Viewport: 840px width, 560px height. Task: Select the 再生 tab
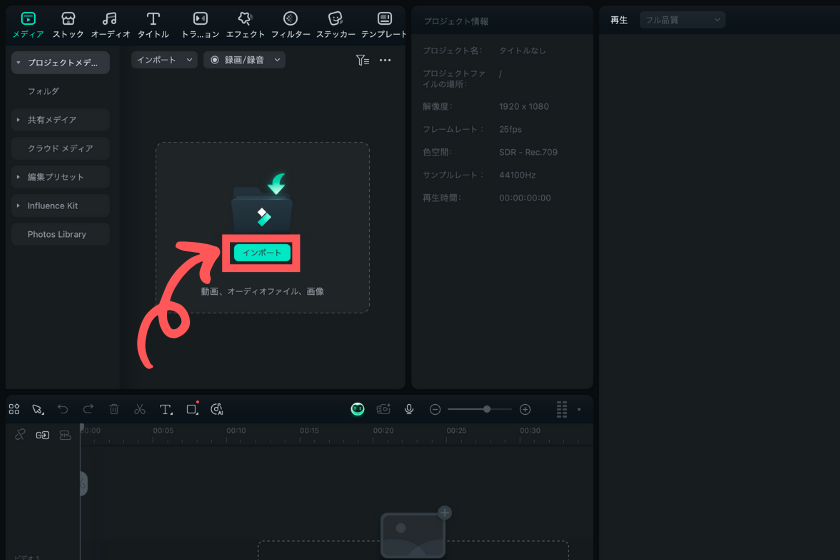pyautogui.click(x=619, y=20)
